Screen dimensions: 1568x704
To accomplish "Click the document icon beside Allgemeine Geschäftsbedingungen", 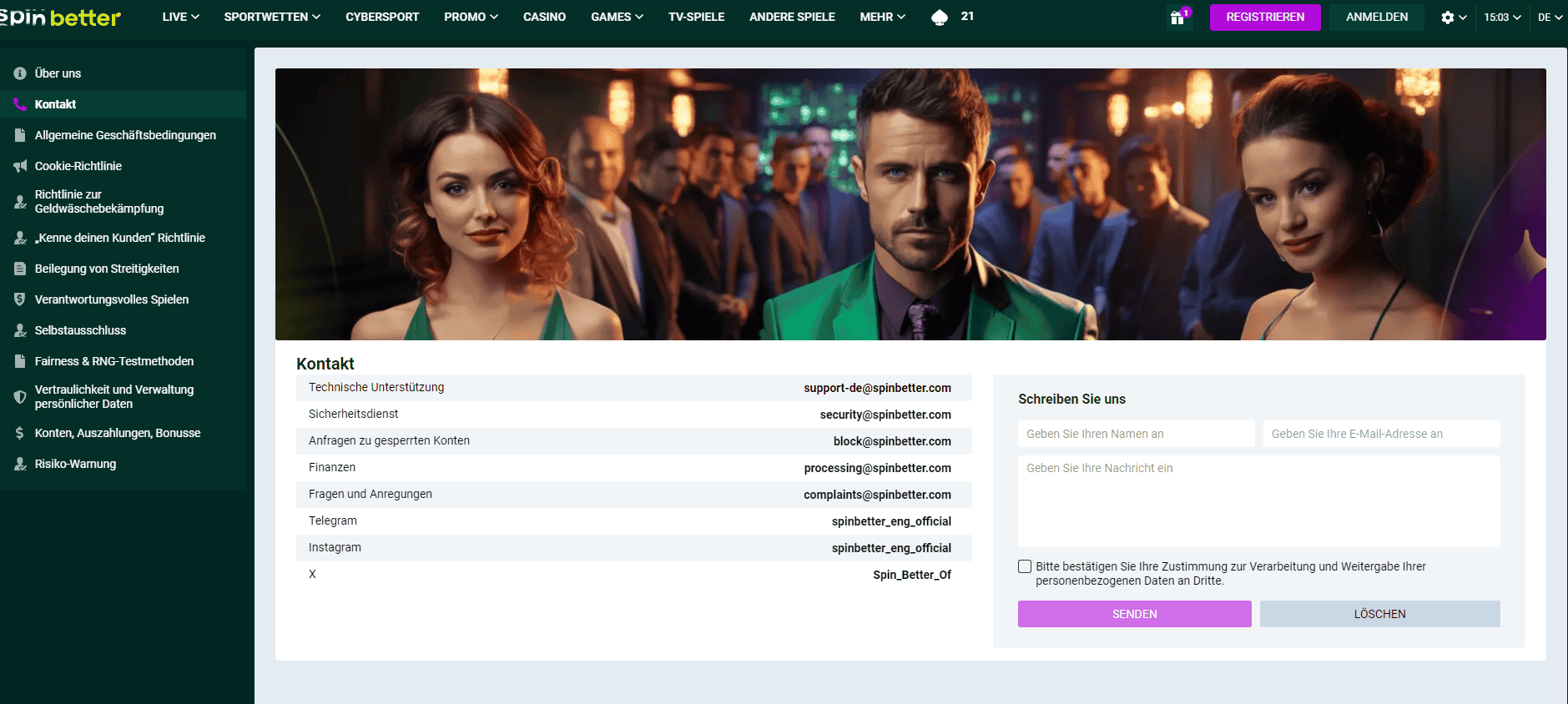I will click(x=20, y=135).
